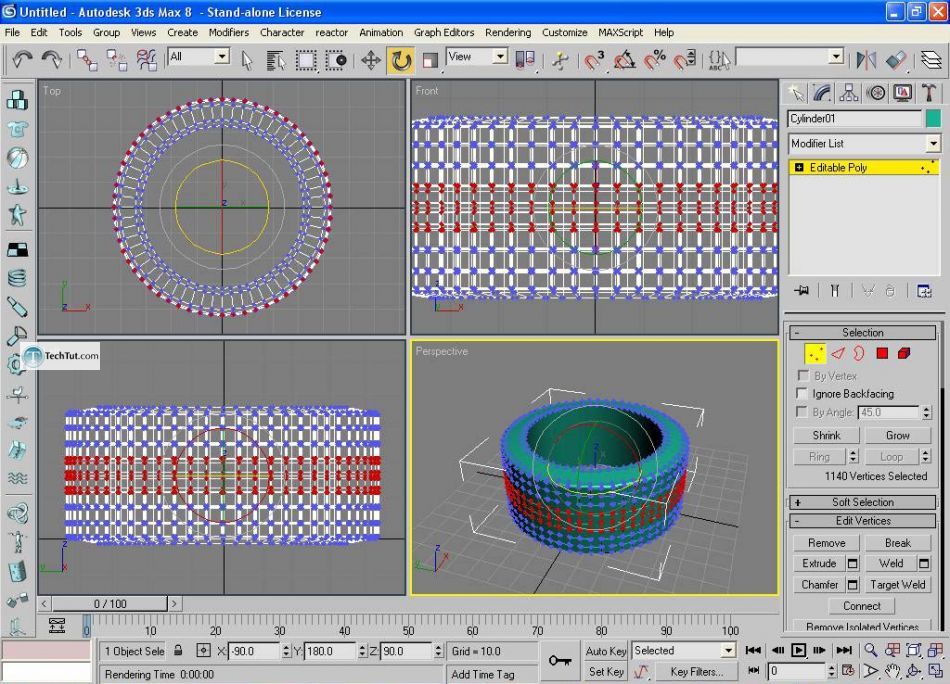Open the key filter Selected dropdown
950x684 pixels.
point(728,651)
